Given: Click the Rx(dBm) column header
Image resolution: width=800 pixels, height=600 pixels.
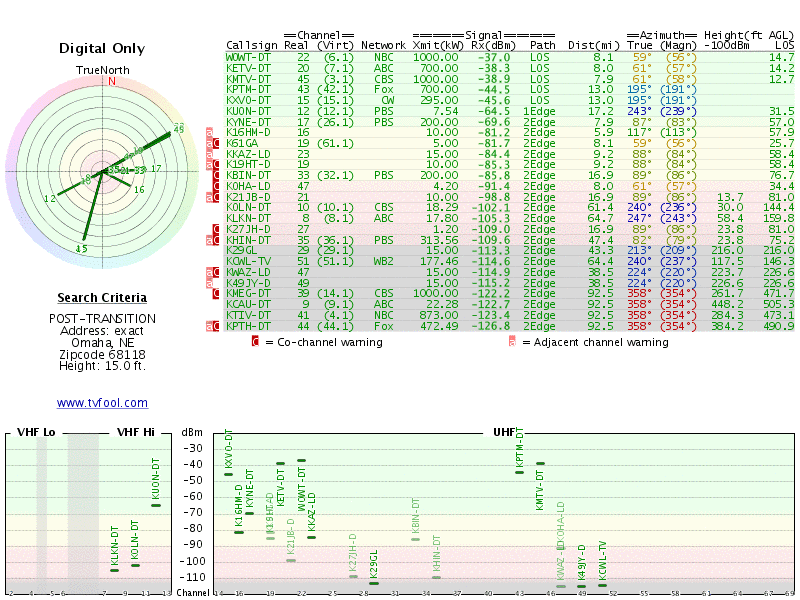Looking at the screenshot, I should click(493, 45).
